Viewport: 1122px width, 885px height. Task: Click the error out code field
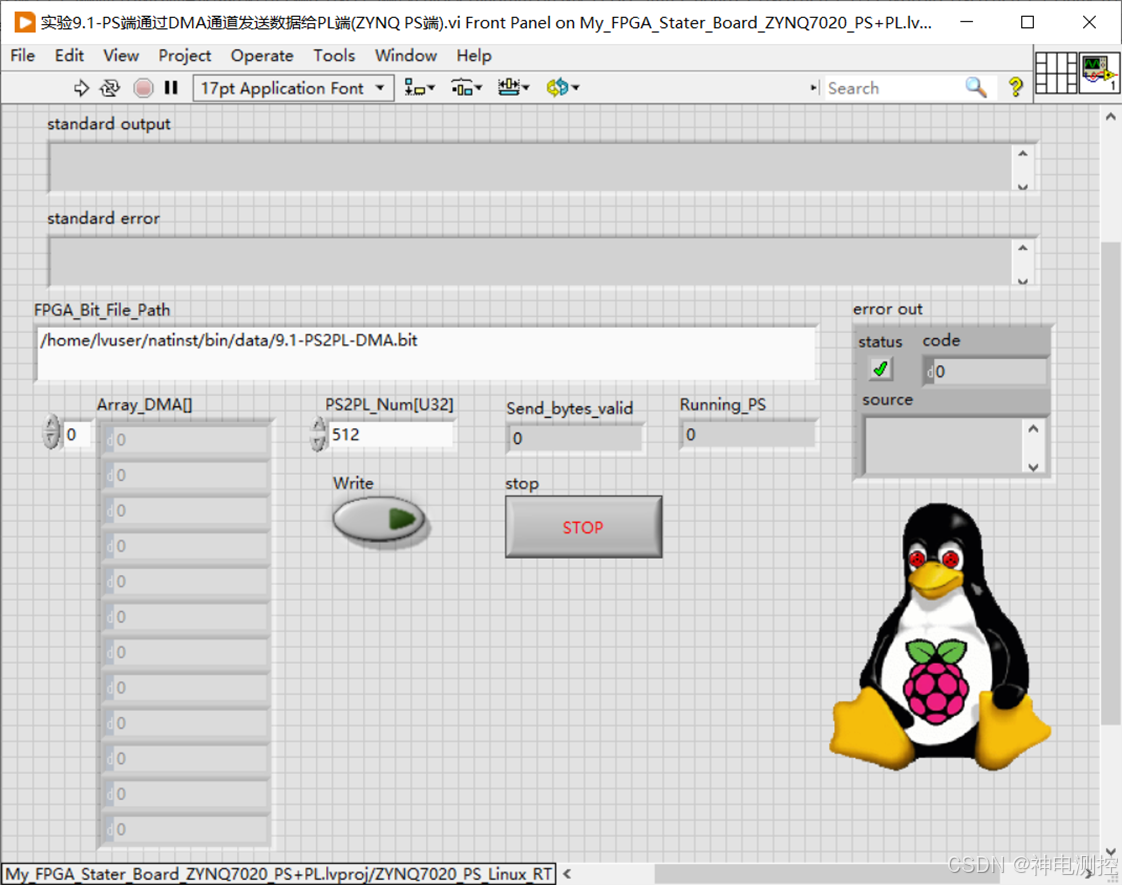[985, 371]
